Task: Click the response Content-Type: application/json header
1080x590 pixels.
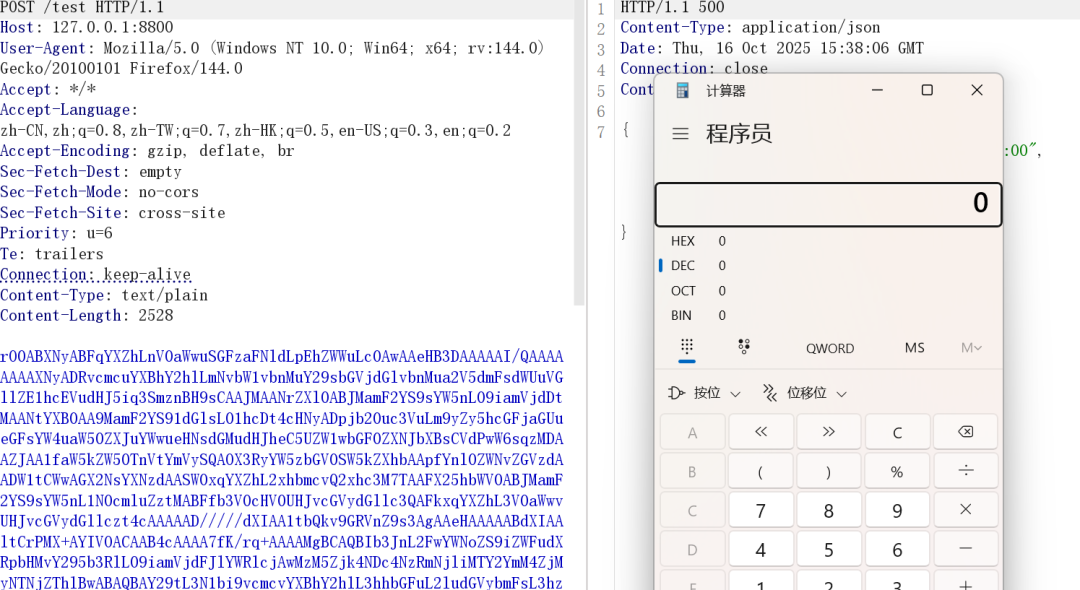Action: coord(750,28)
